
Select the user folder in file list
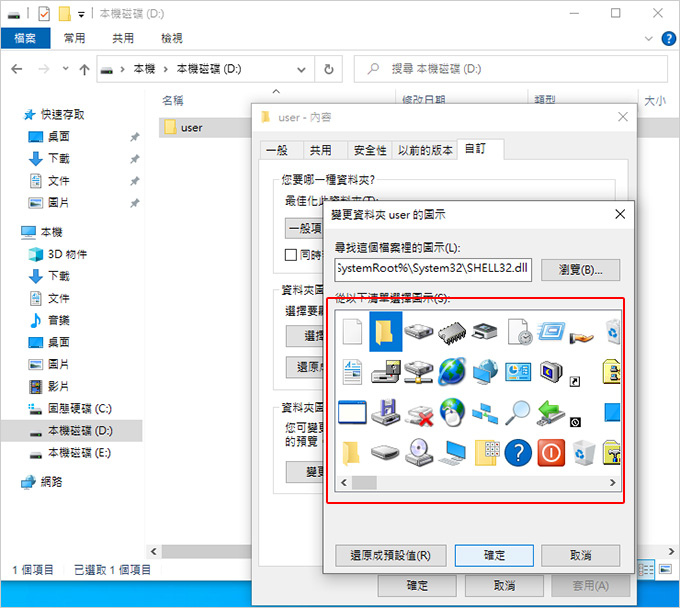[x=191, y=128]
